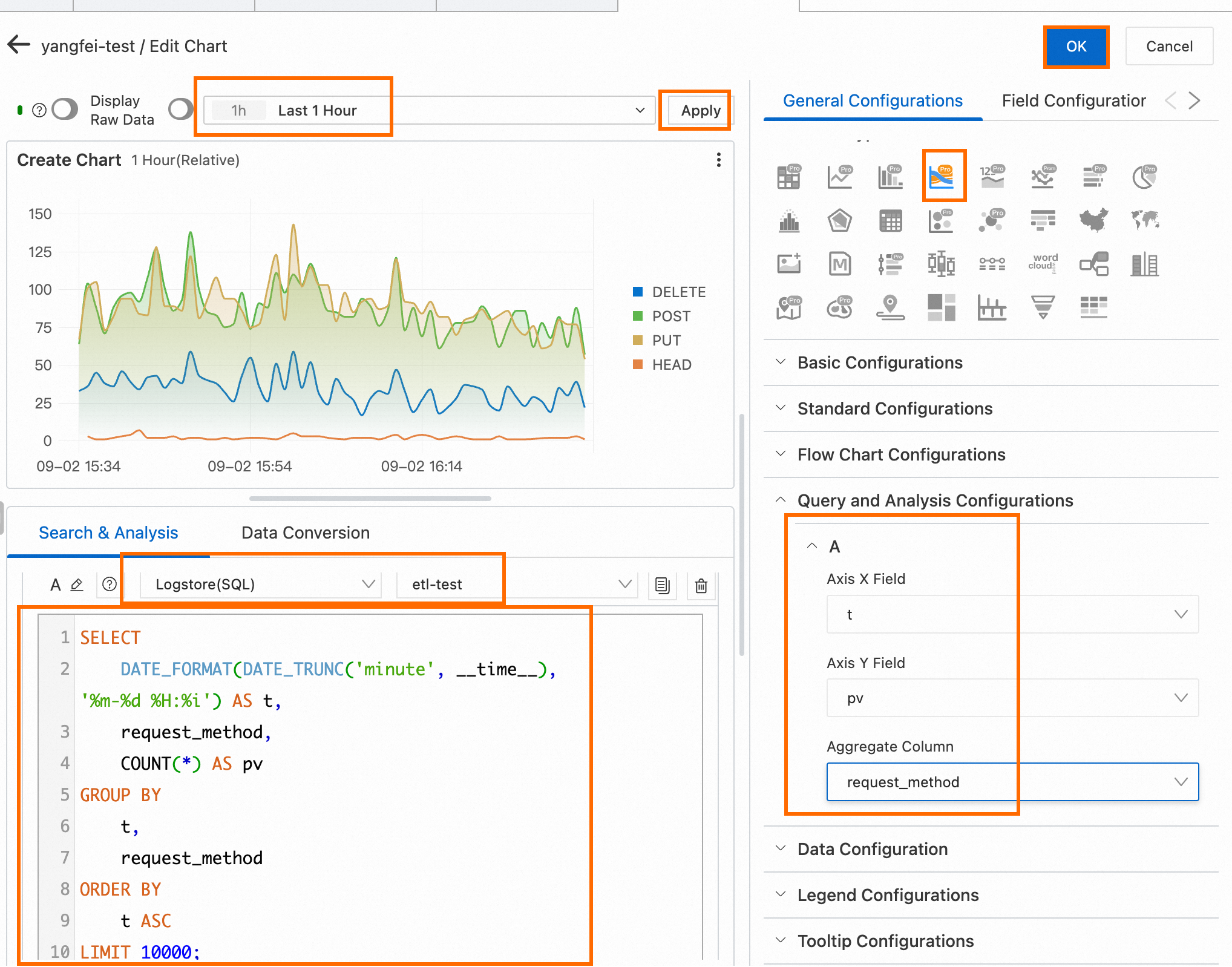Go back using the left arrow
The width and height of the screenshot is (1232, 967).
pyautogui.click(x=19, y=45)
